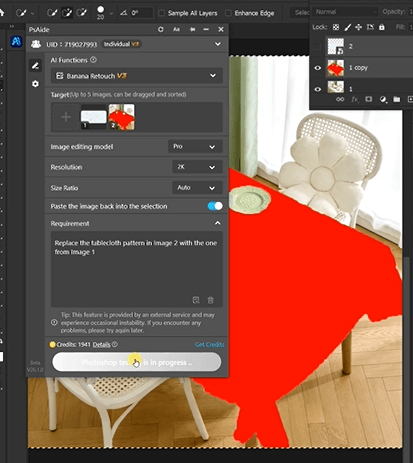Collapse the Requirement section
Screen dimensions: 413x463
click(x=217, y=223)
